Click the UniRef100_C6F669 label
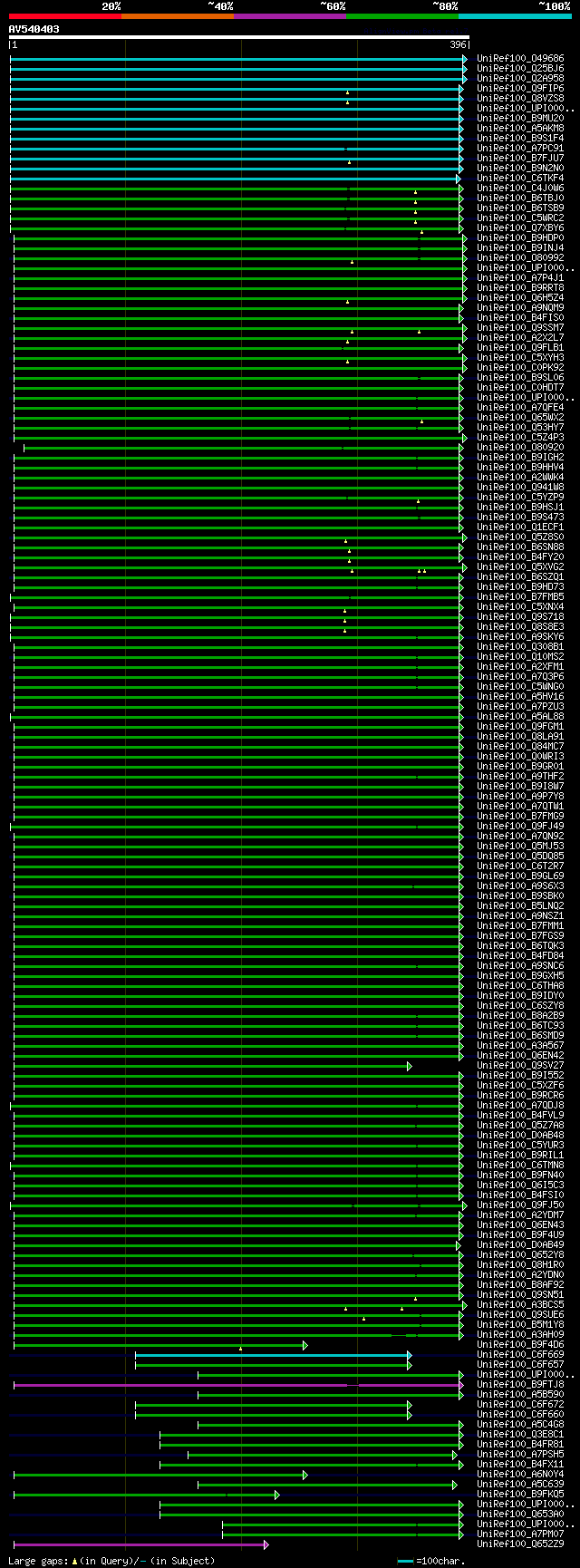Image resolution: width=580 pixels, height=1568 pixels. pos(520,1355)
